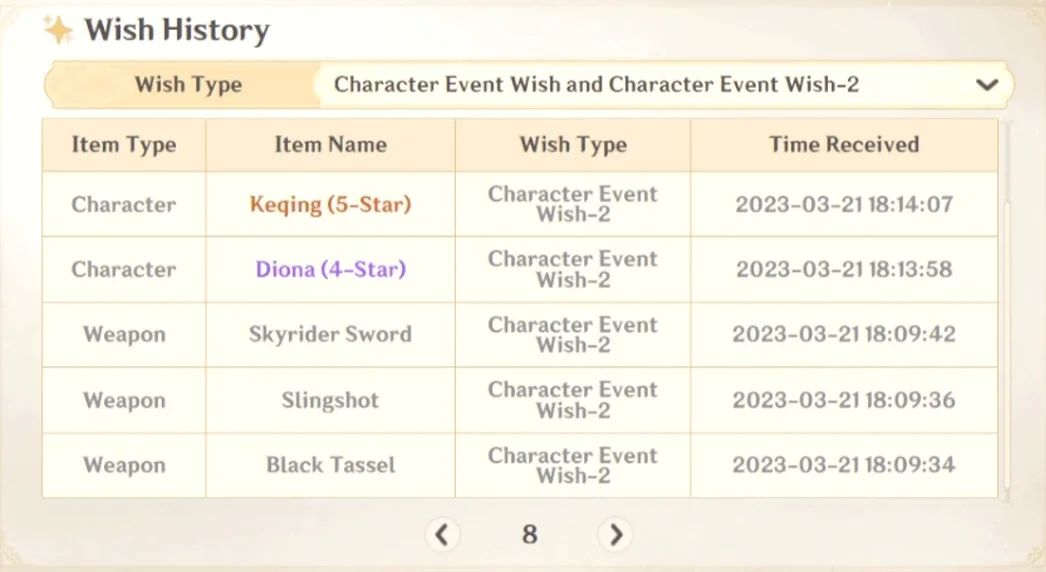Viewport: 1046px width, 572px height.
Task: Click the Wish History title
Action: point(177,30)
